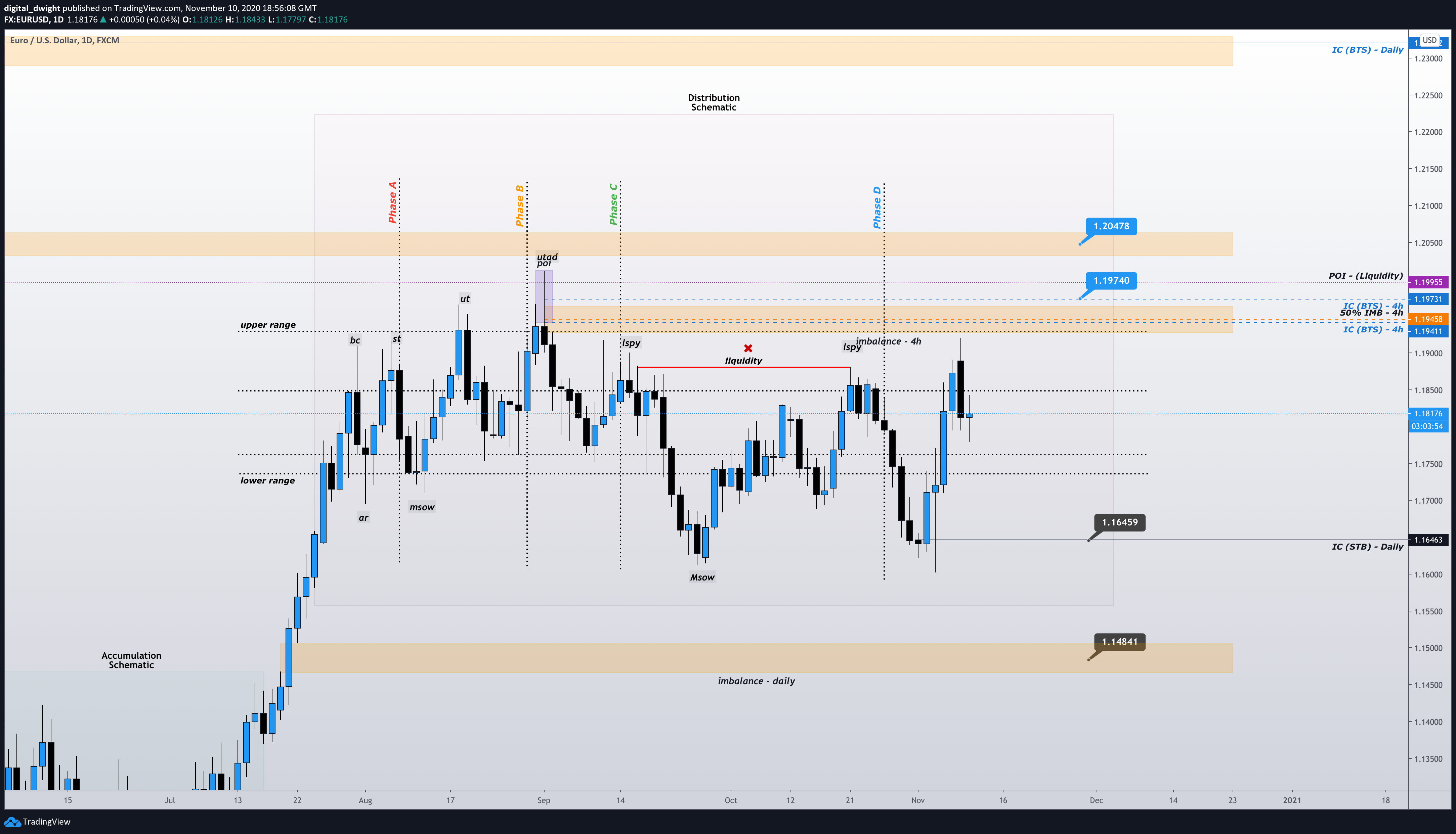1456x834 pixels.
Task: Click the 'ut' label
Action: [465, 298]
